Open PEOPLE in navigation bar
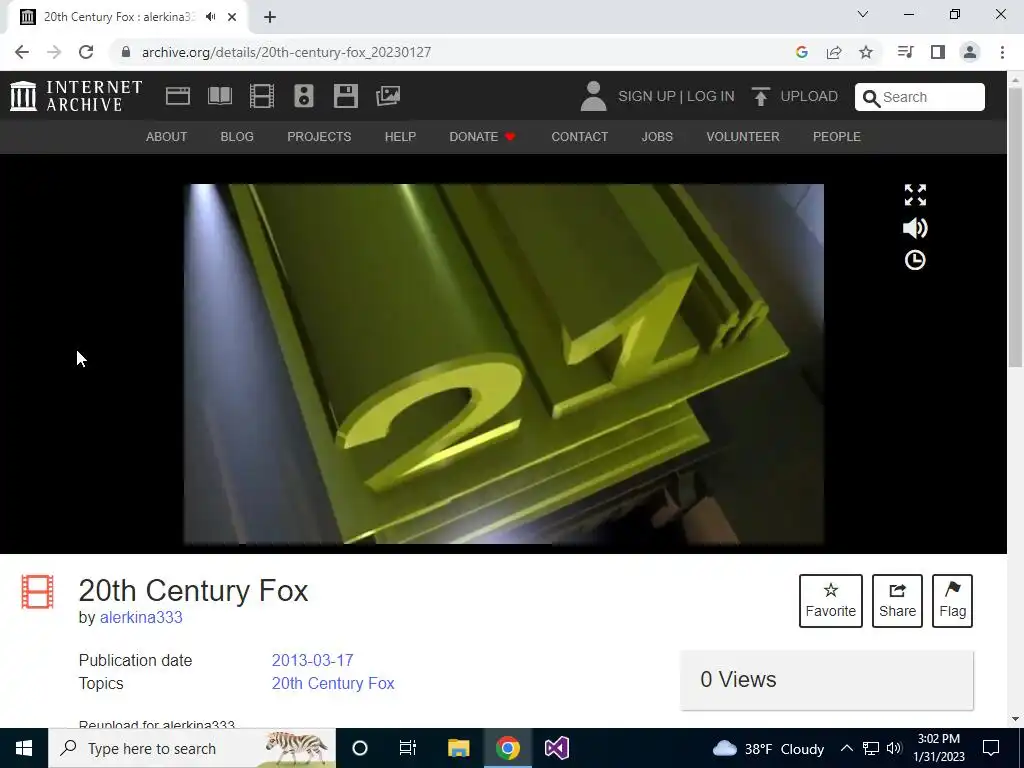Screen dimensions: 1024x768 coord(837,136)
